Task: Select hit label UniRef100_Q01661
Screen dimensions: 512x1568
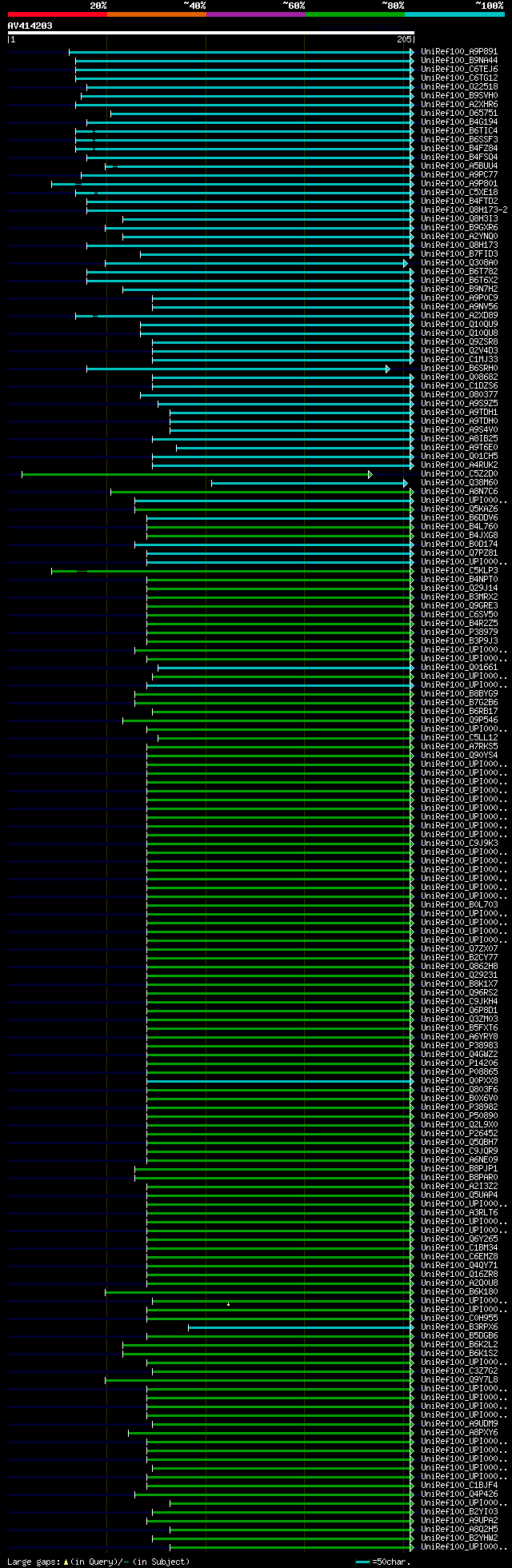Action: click(x=459, y=668)
